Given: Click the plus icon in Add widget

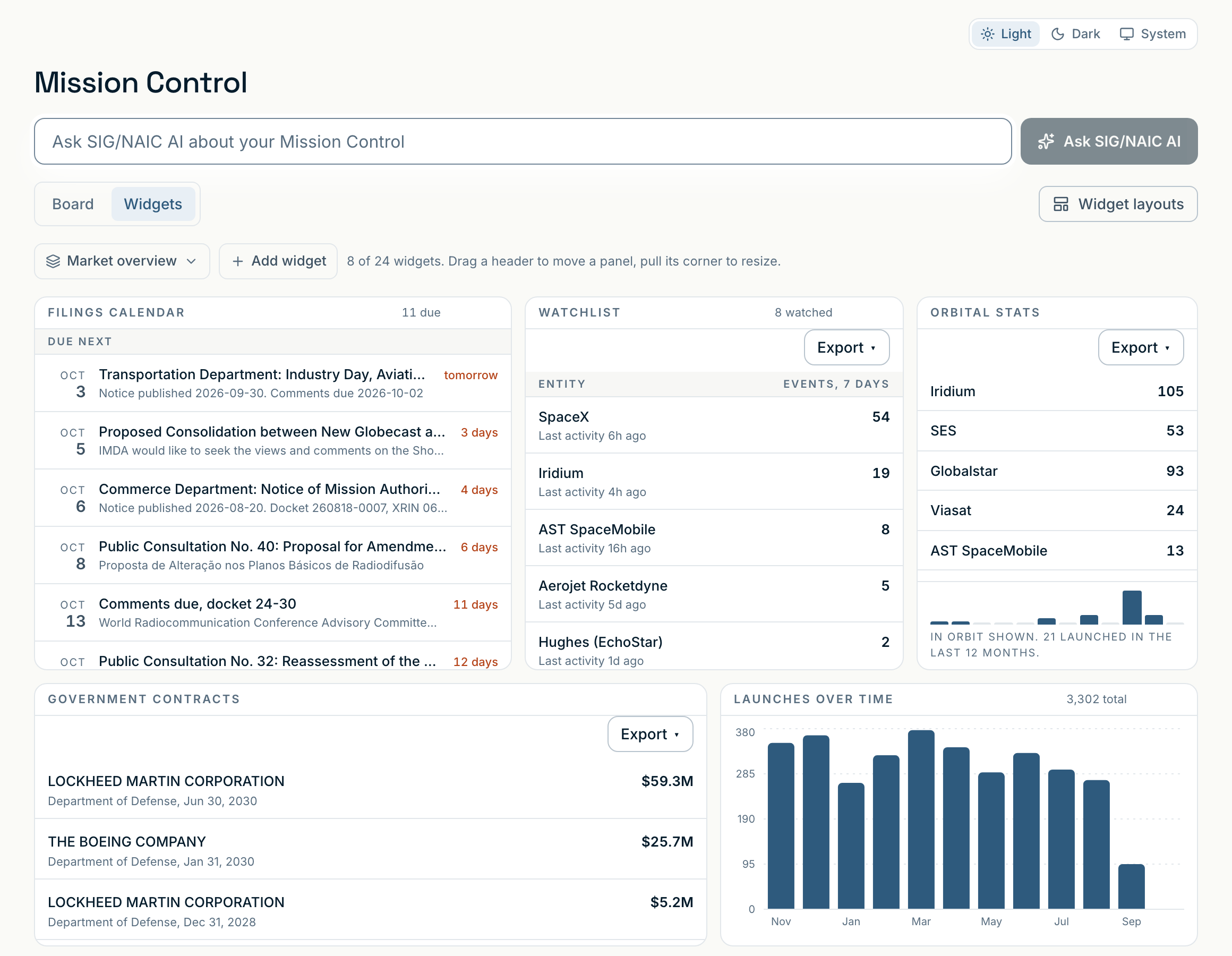Looking at the screenshot, I should click(238, 261).
